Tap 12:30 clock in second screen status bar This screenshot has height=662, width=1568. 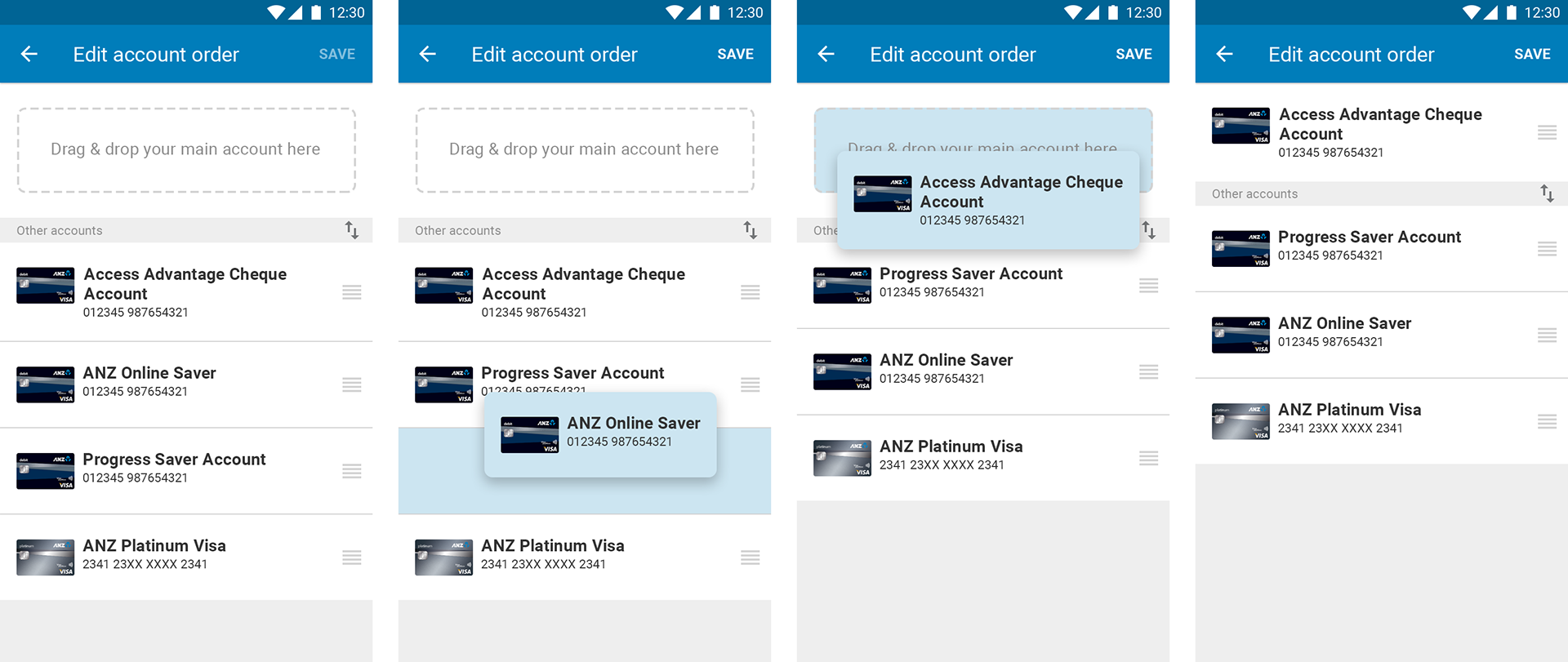[746, 12]
